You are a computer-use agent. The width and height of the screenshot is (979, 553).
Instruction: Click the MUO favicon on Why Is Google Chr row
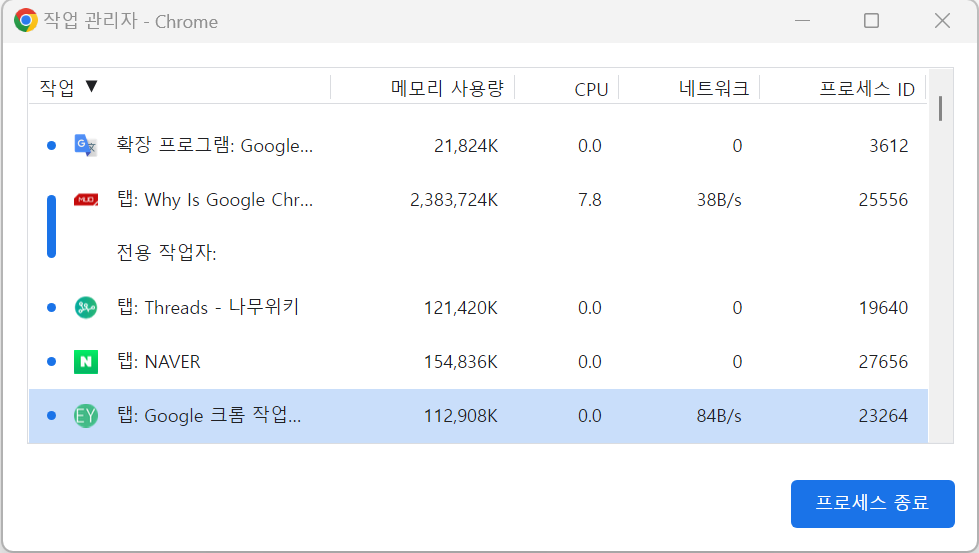pyautogui.click(x=86, y=200)
